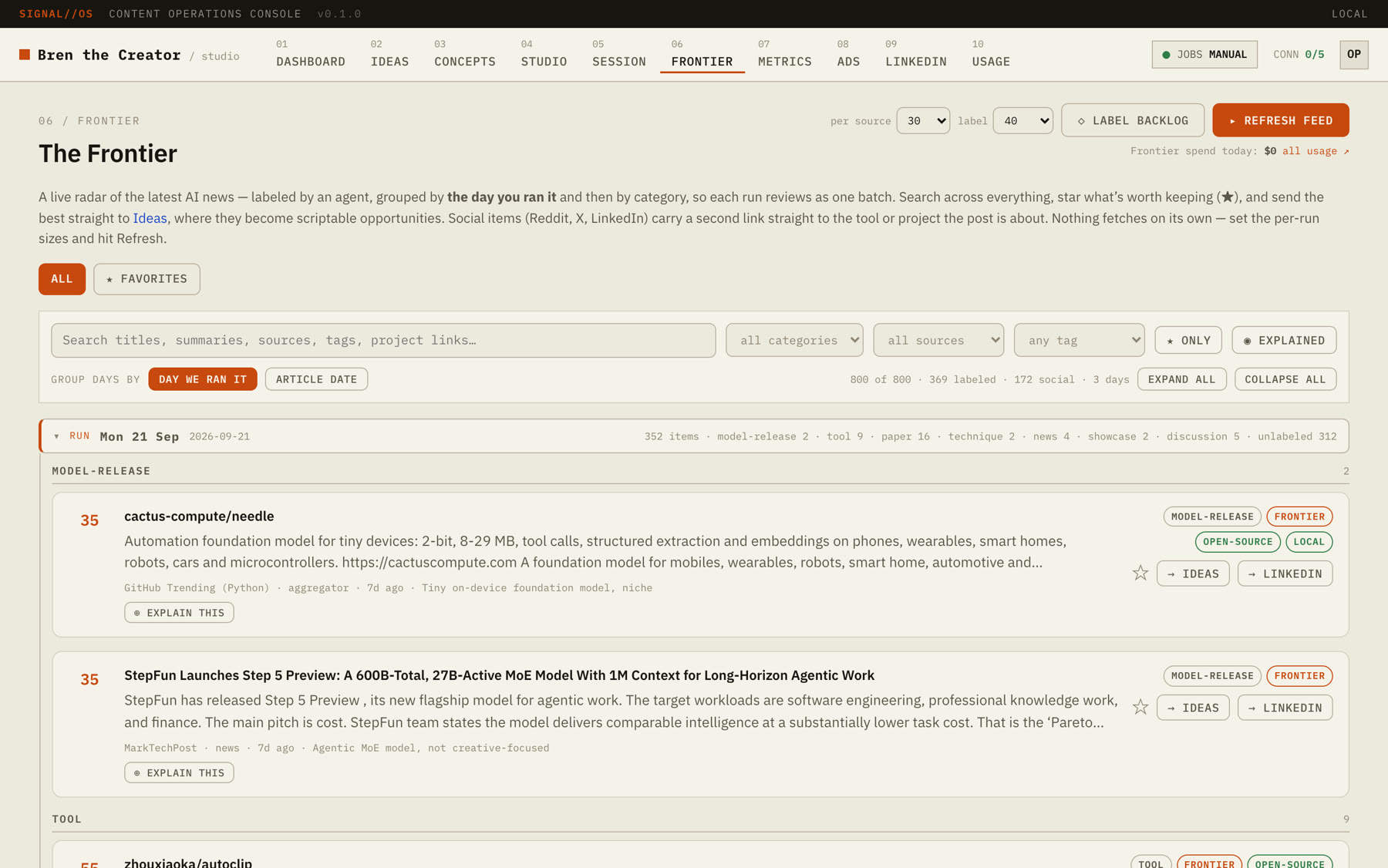Open the cactus-compute/needle title

pyautogui.click(x=199, y=516)
